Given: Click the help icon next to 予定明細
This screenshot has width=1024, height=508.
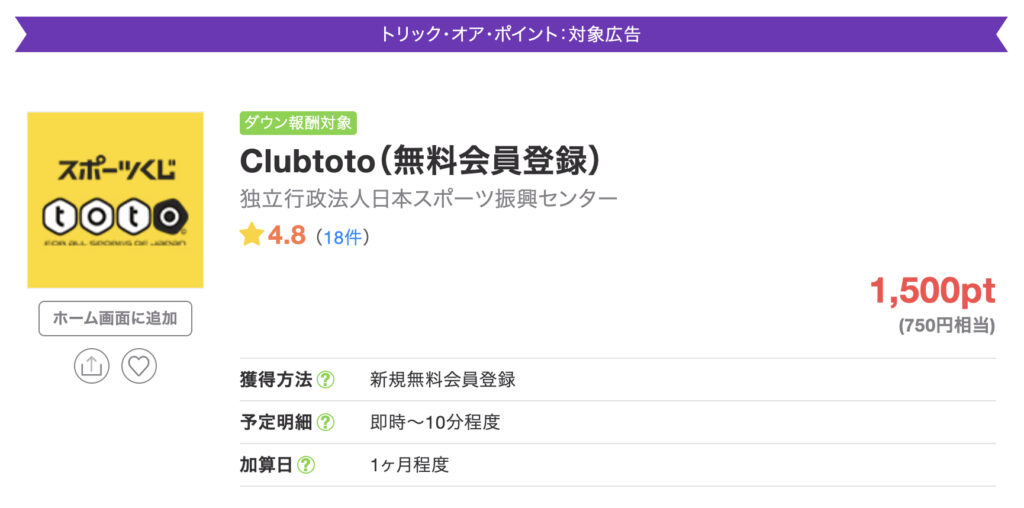Looking at the screenshot, I should [325, 422].
